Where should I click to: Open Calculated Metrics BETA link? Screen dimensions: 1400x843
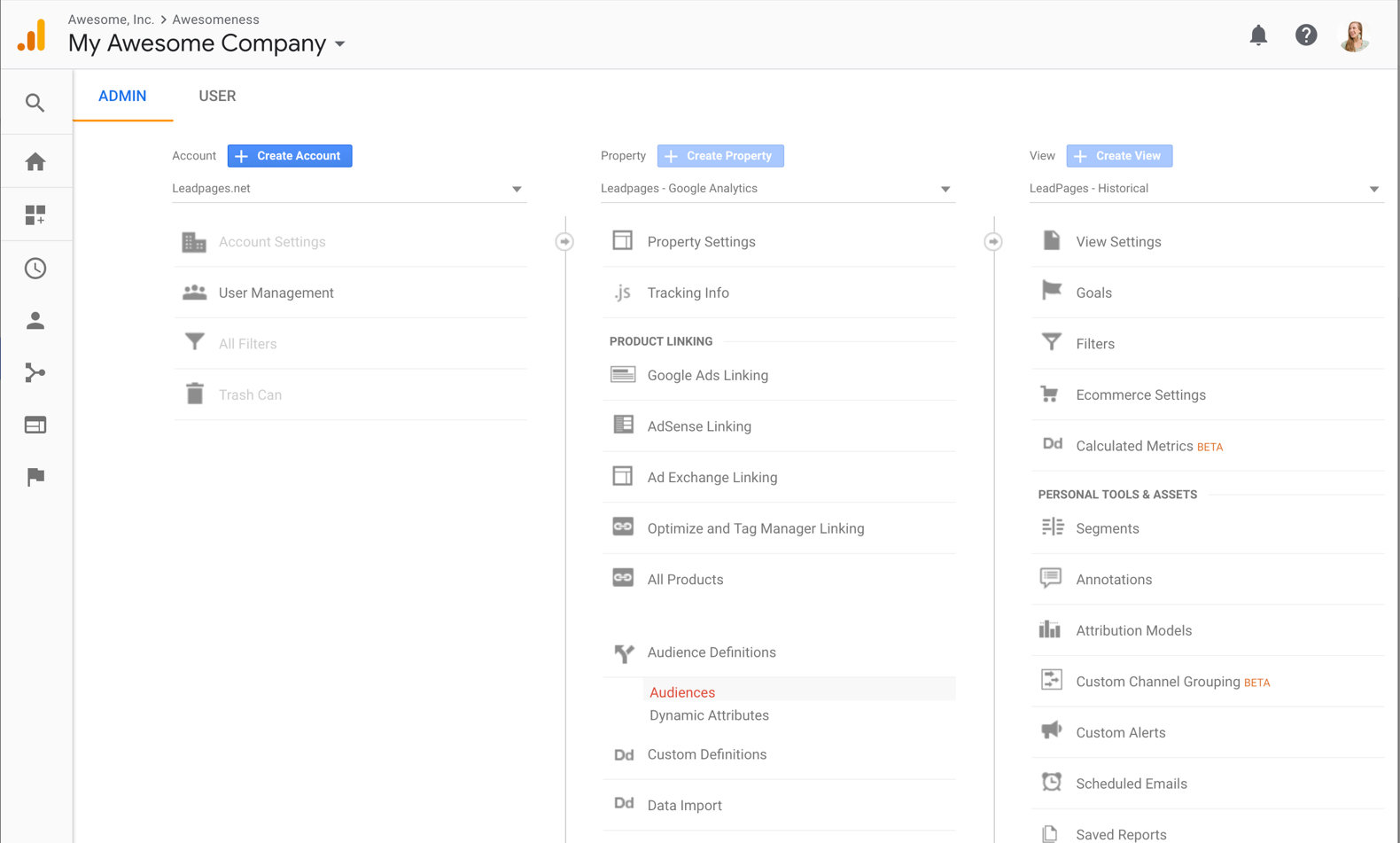[1149, 446]
